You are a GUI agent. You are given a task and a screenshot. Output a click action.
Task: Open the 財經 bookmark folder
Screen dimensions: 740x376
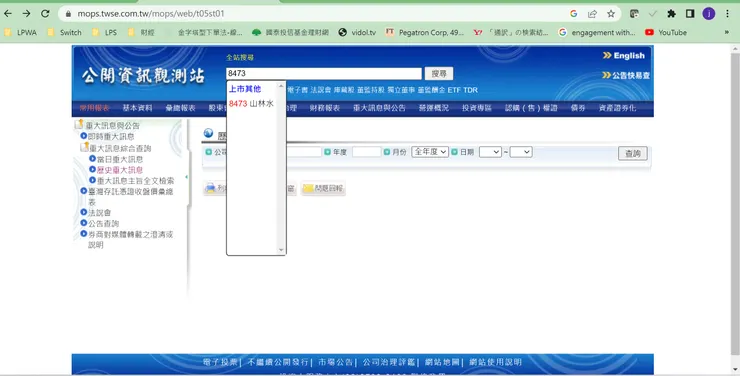[x=141, y=33]
